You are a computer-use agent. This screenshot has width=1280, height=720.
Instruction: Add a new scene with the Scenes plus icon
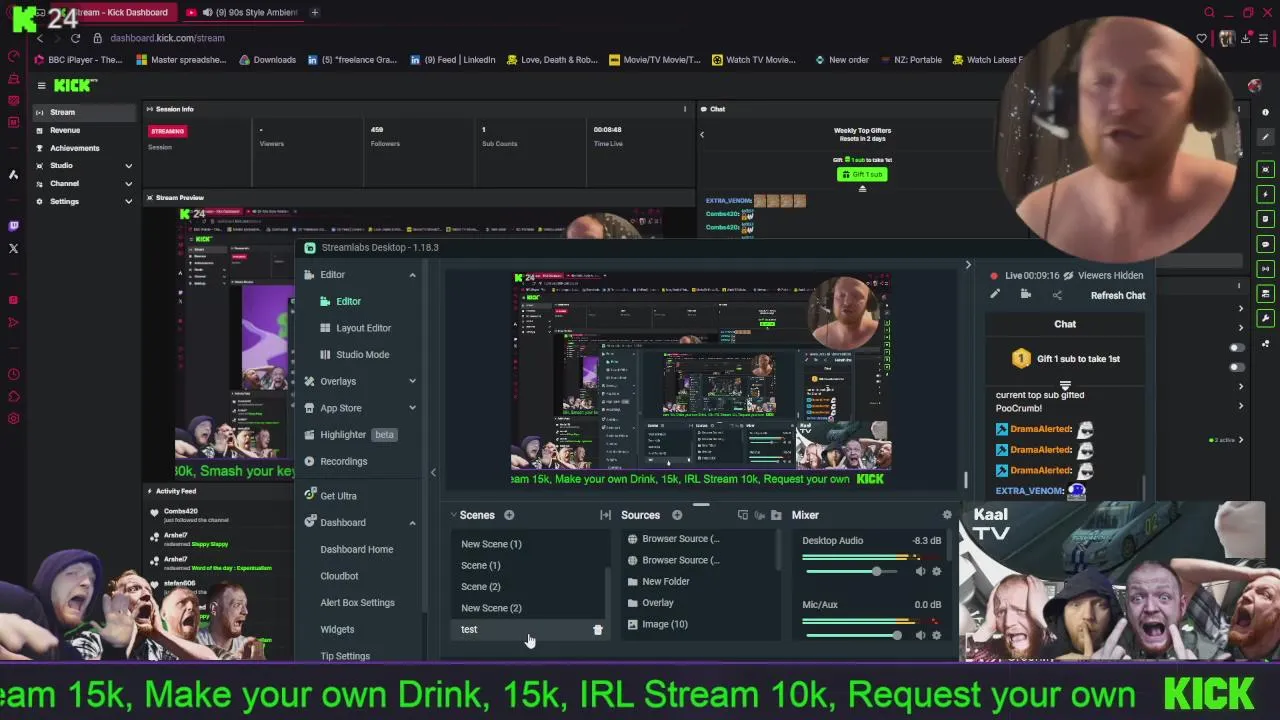509,515
